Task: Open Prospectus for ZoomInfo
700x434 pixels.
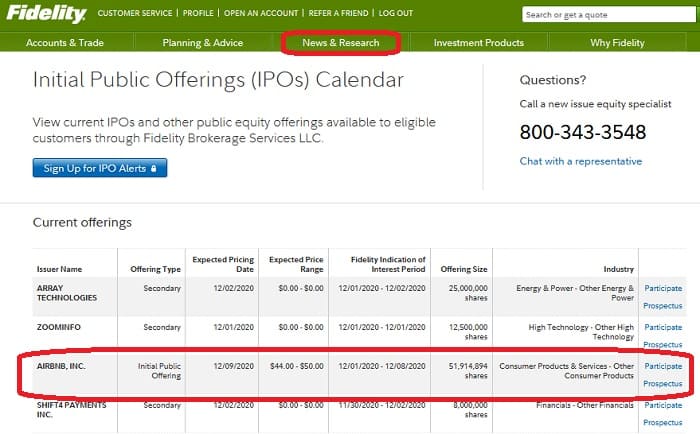Action: tap(662, 345)
